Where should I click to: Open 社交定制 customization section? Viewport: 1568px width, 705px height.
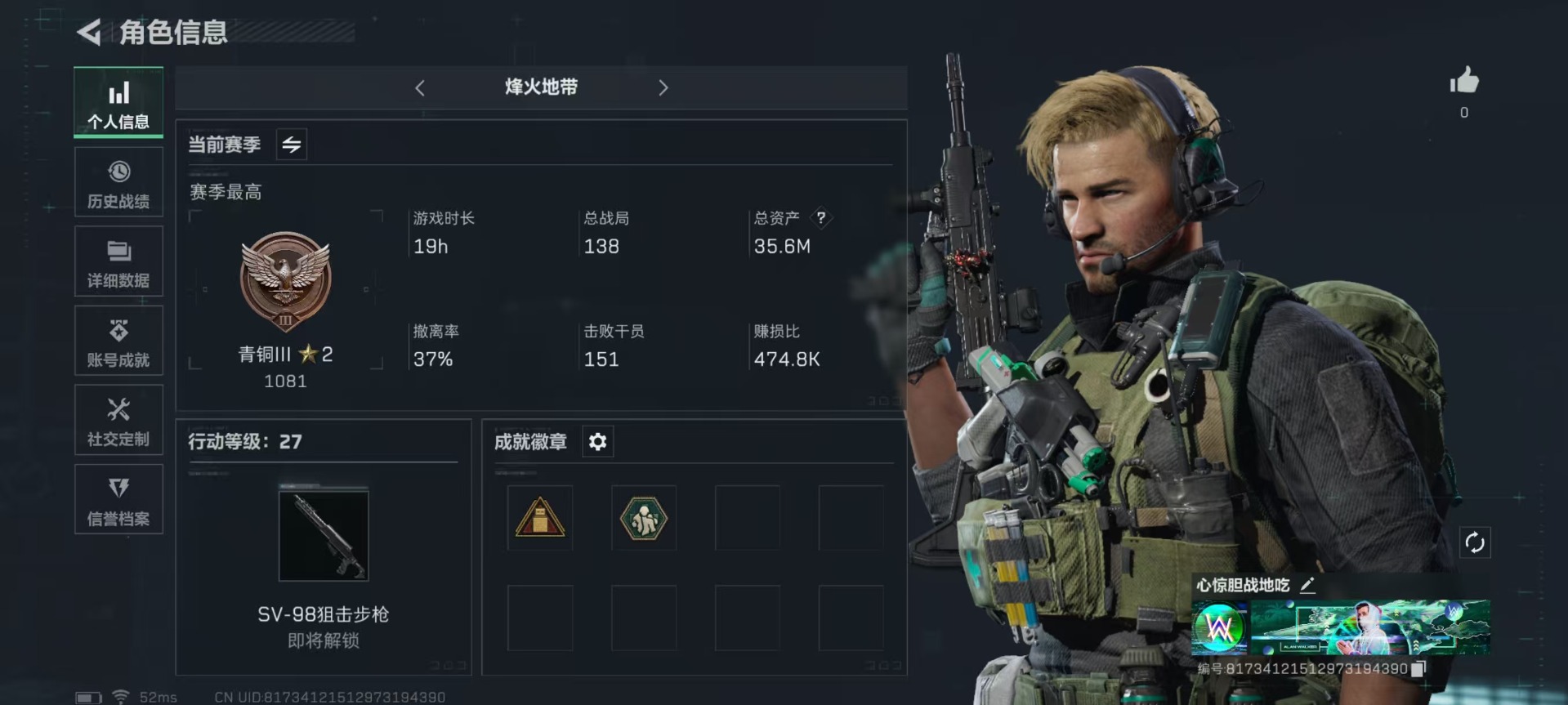click(118, 420)
